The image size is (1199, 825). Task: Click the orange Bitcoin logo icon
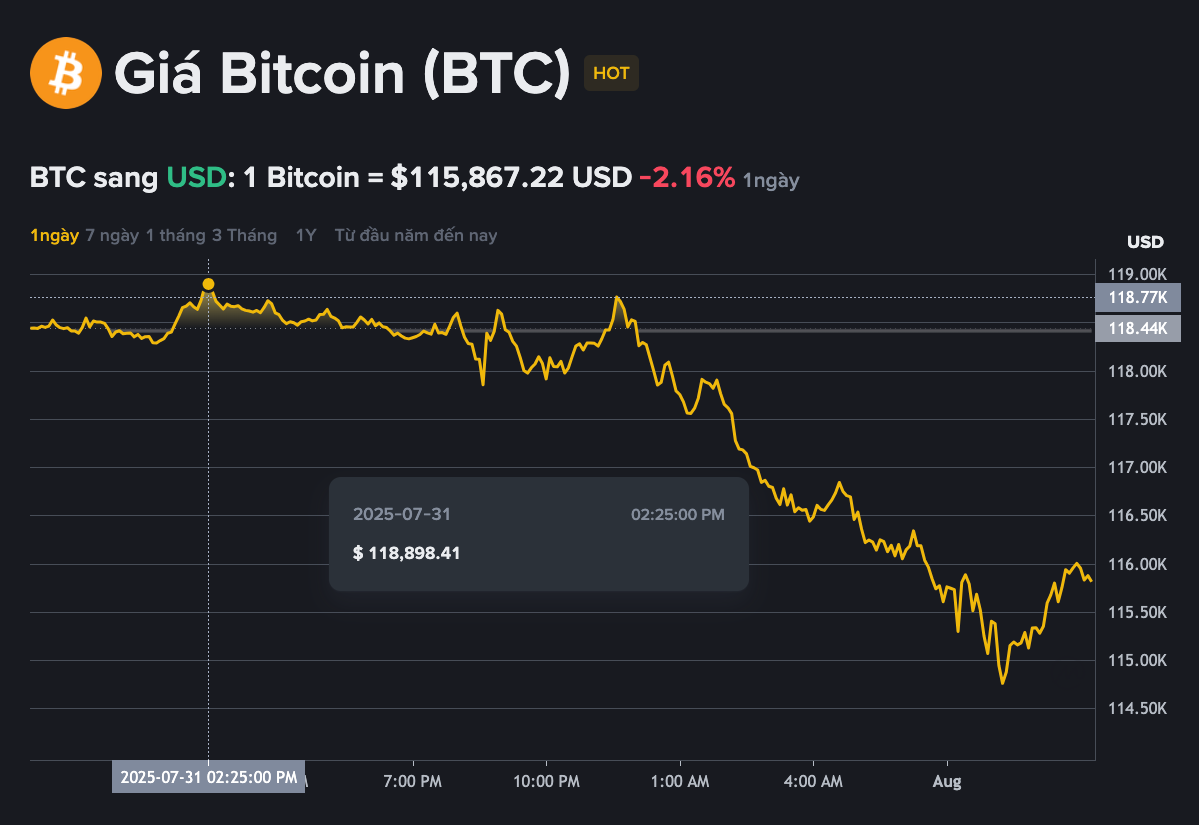pos(64,73)
